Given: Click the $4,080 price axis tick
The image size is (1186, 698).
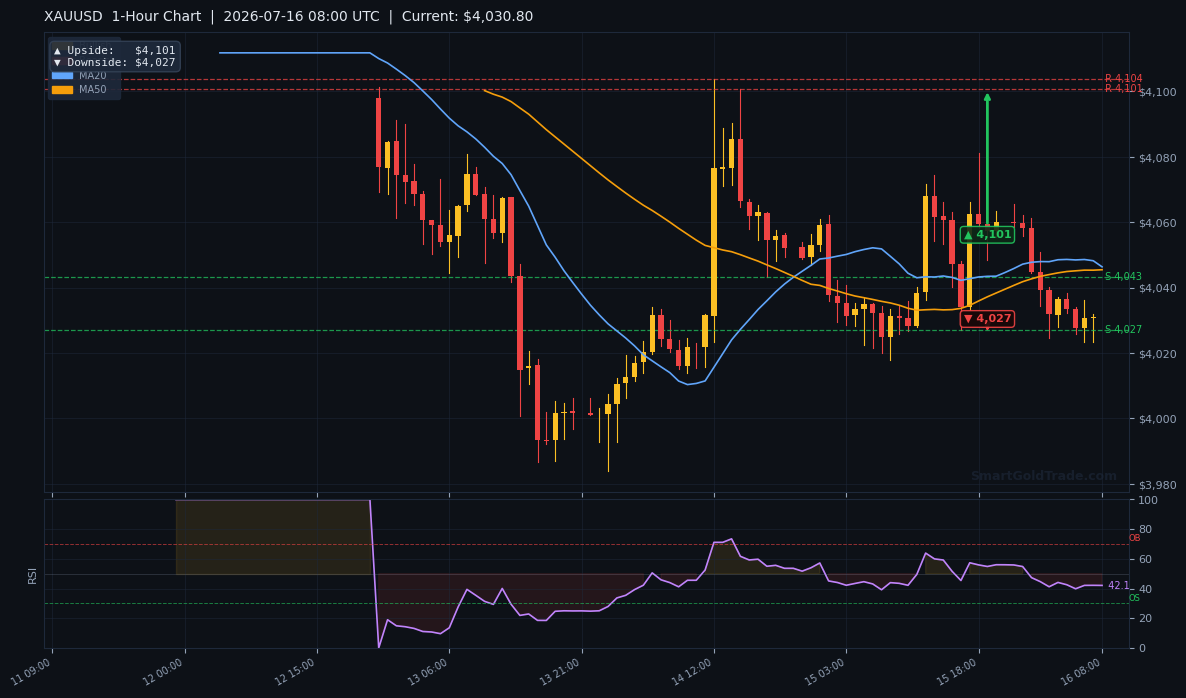Looking at the screenshot, I should point(1157,158).
